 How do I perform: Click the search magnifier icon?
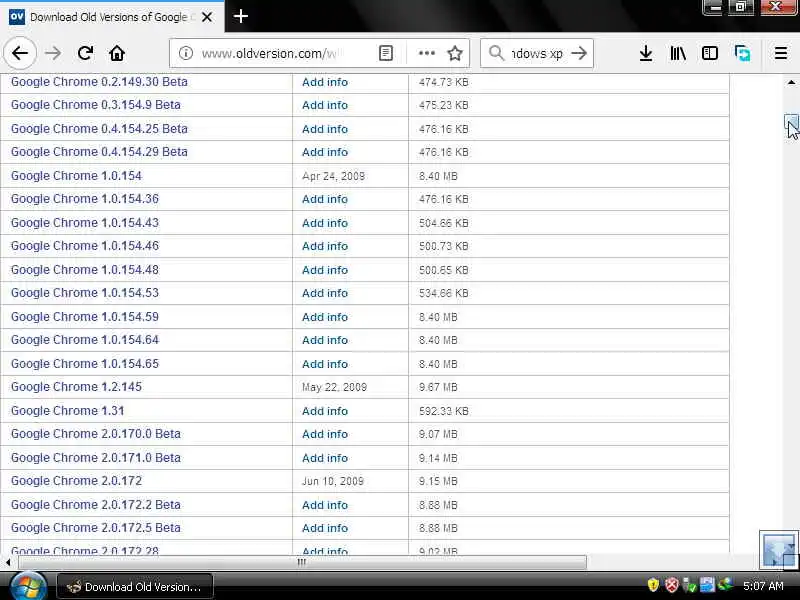[496, 53]
